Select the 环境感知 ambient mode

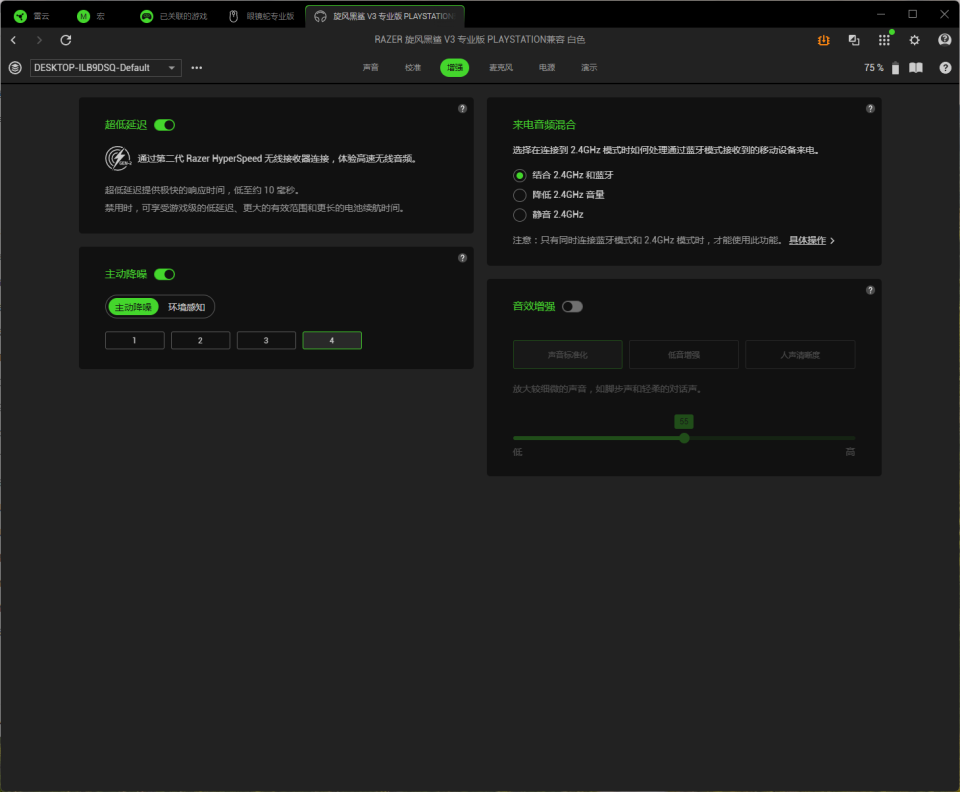click(187, 307)
